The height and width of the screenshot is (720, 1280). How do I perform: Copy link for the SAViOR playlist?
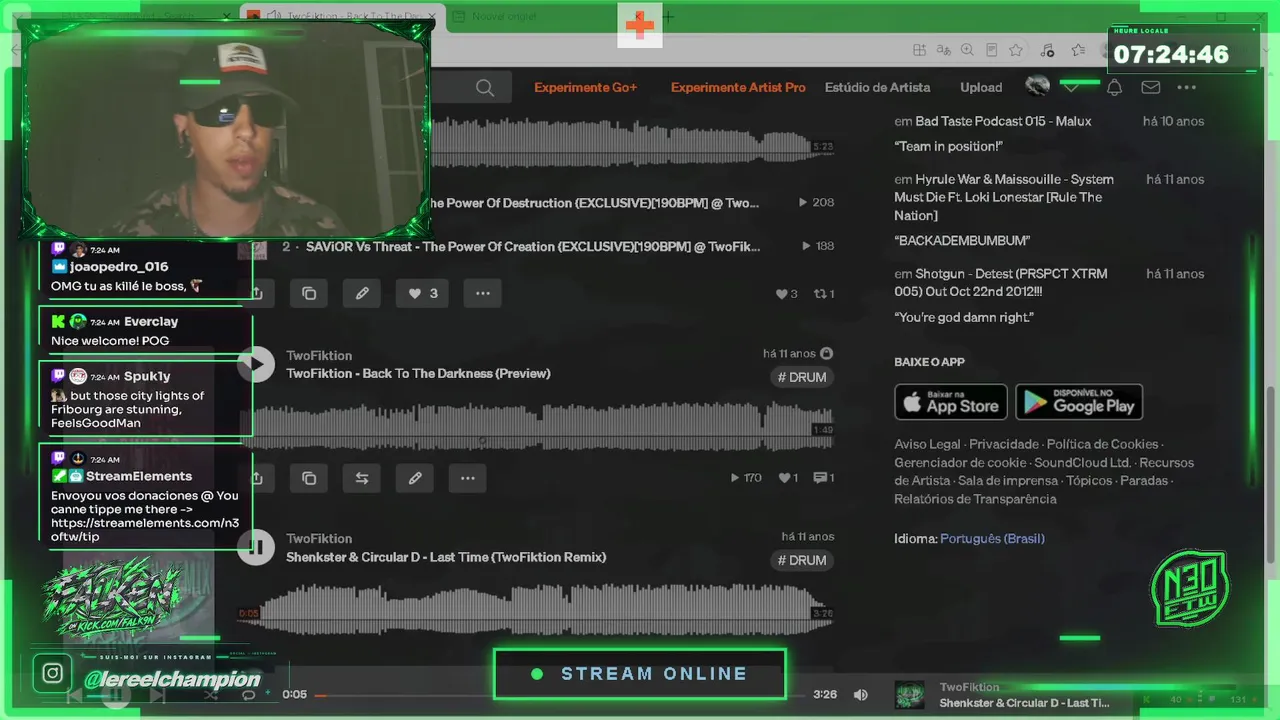point(309,293)
